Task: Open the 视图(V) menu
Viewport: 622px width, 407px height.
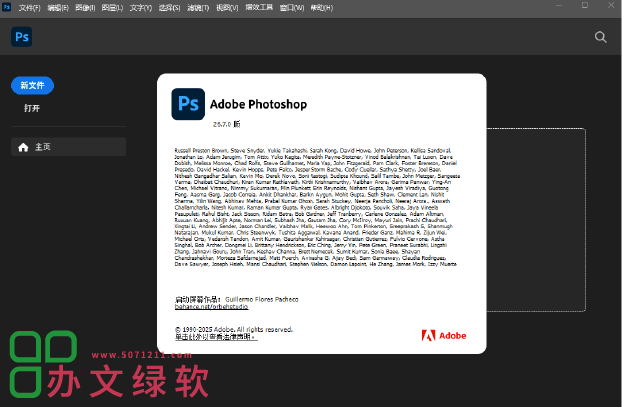Action: pyautogui.click(x=227, y=8)
